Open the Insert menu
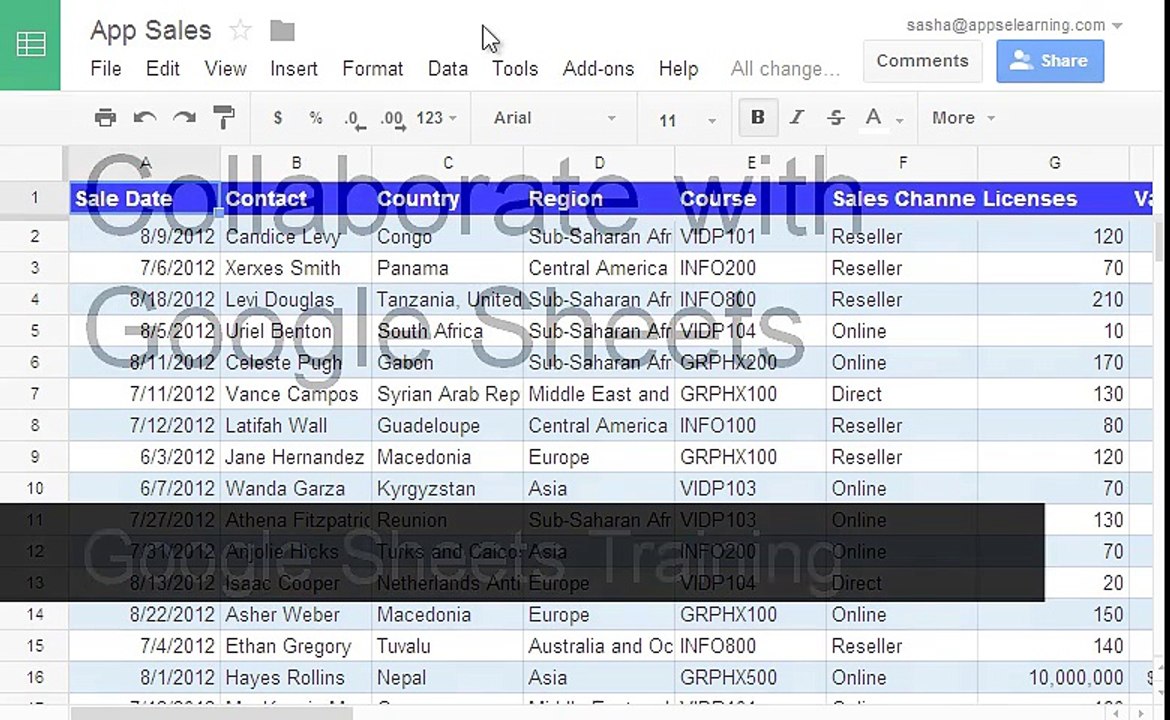The width and height of the screenshot is (1170, 720). [294, 69]
